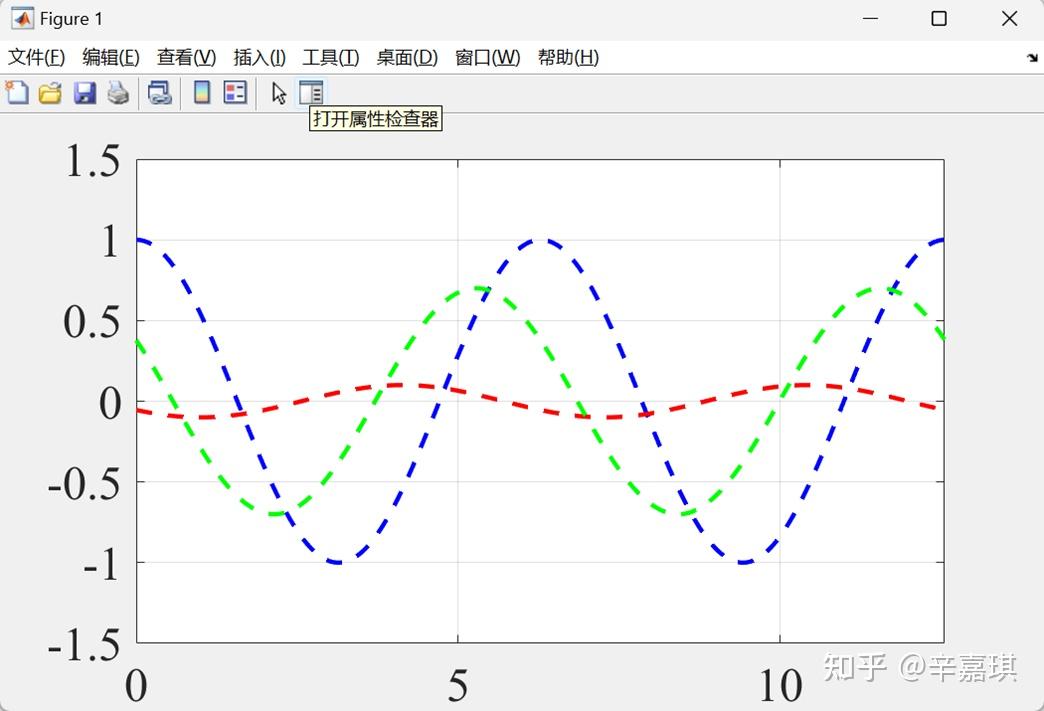Print the figure via the printer icon

pyautogui.click(x=118, y=92)
